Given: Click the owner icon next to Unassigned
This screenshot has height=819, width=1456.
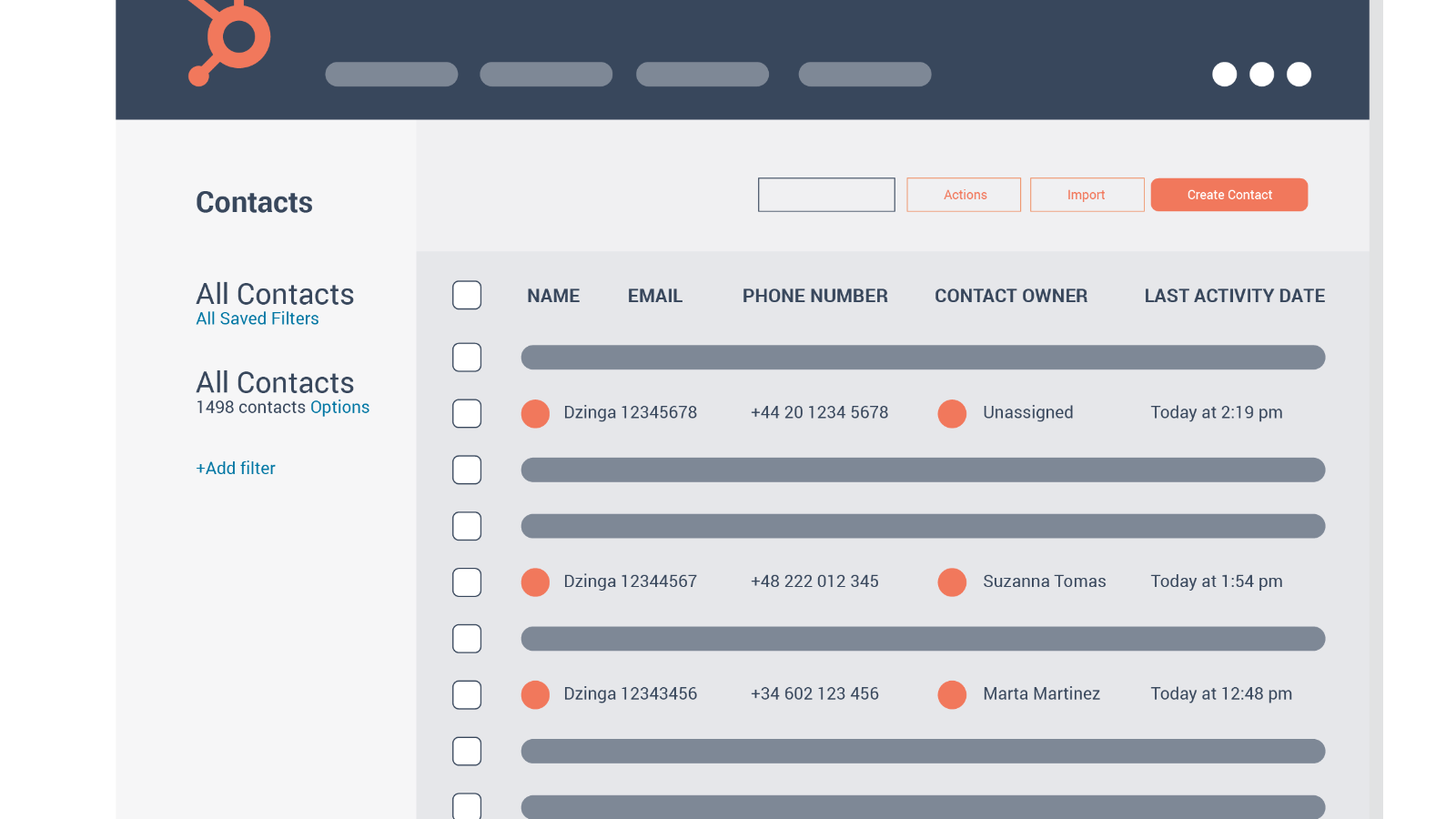Looking at the screenshot, I should [x=952, y=413].
